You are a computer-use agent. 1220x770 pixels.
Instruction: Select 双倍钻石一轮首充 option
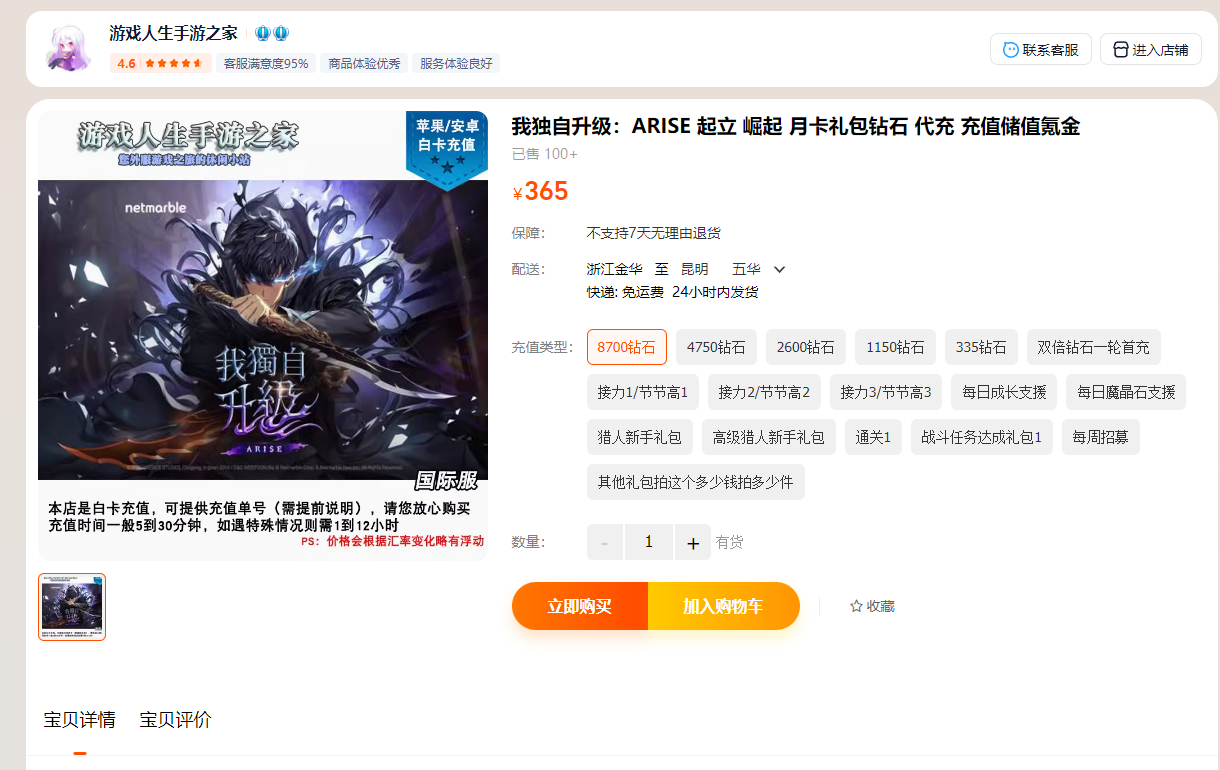1094,347
